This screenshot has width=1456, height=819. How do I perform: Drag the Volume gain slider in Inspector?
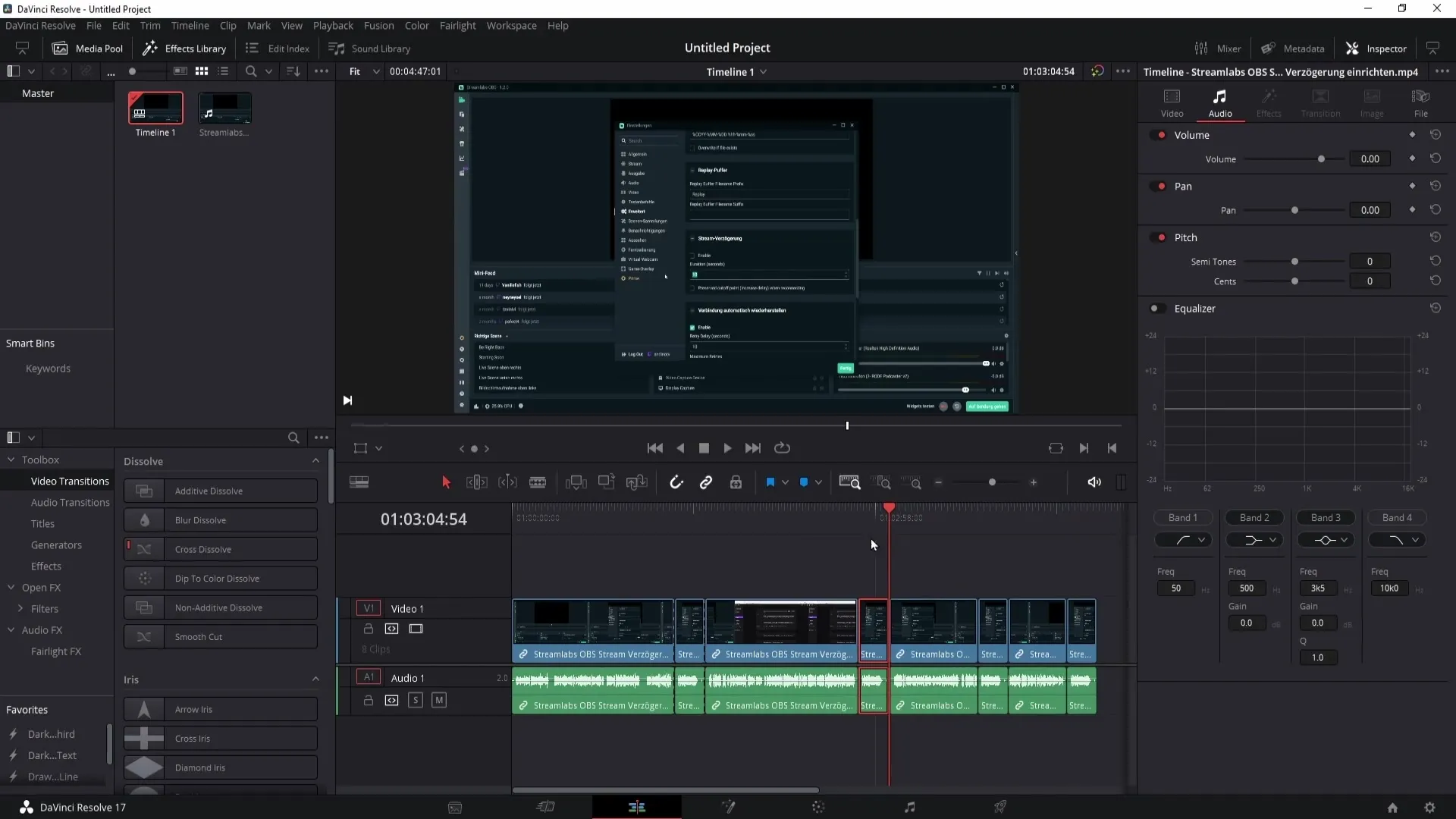pyautogui.click(x=1322, y=159)
